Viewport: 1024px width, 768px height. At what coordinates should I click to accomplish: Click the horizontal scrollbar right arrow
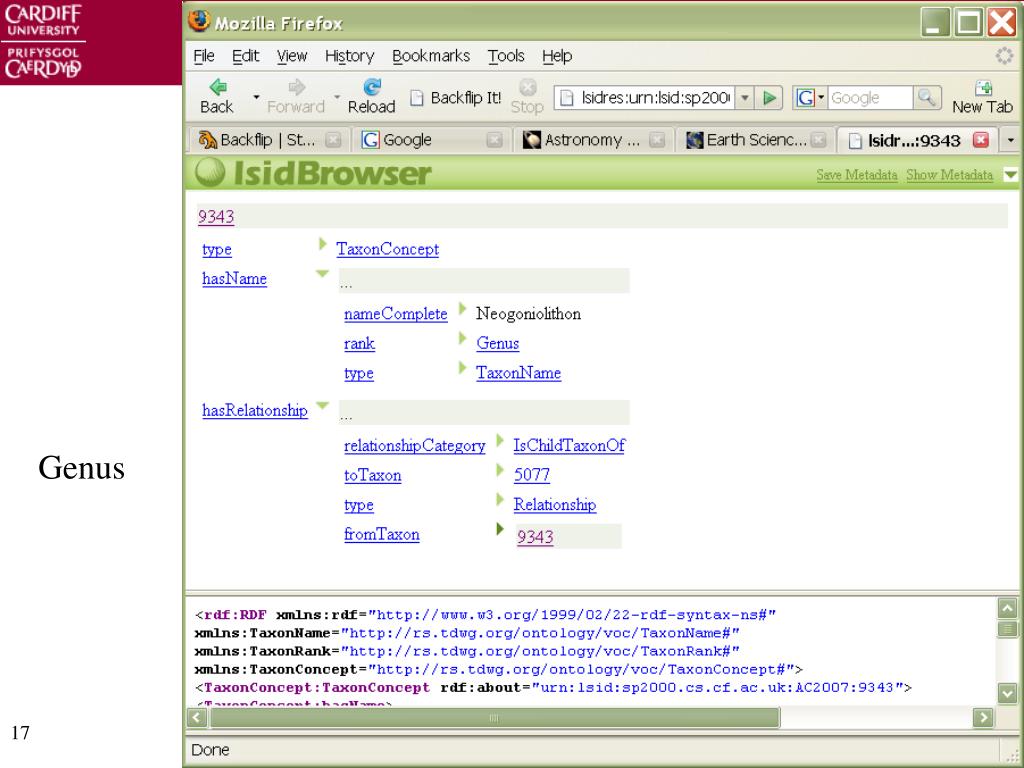(983, 718)
